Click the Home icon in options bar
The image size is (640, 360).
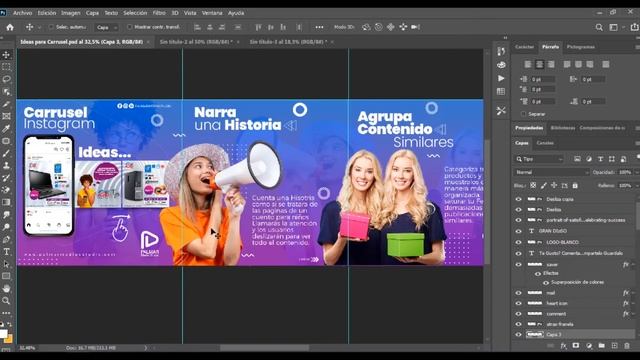coord(10,27)
